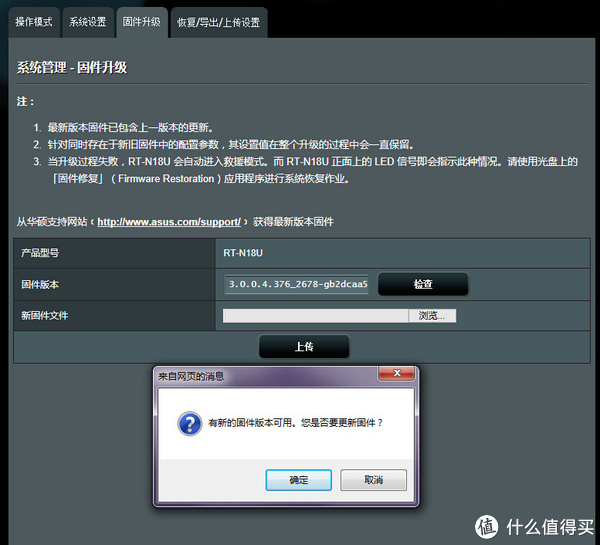This screenshot has height=545, width=600.
Task: Click the 系统管理 - 固件升级 heading
Action: click(71, 68)
